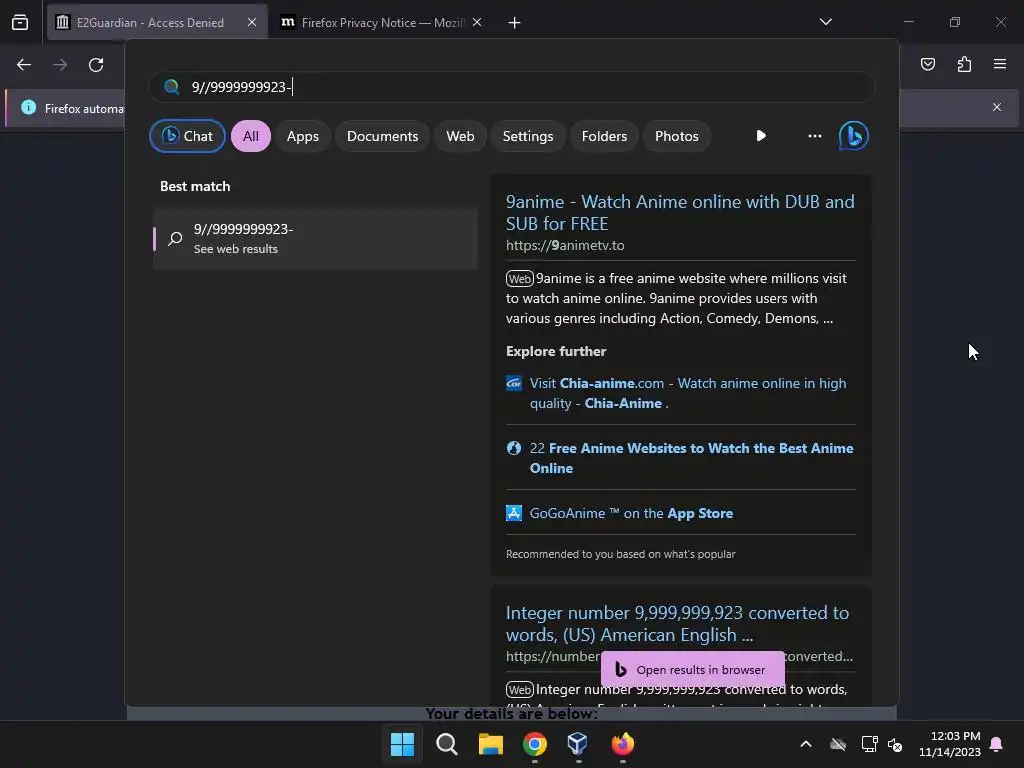Reload the page with the refresh icon
The image size is (1024, 768).
(96, 65)
